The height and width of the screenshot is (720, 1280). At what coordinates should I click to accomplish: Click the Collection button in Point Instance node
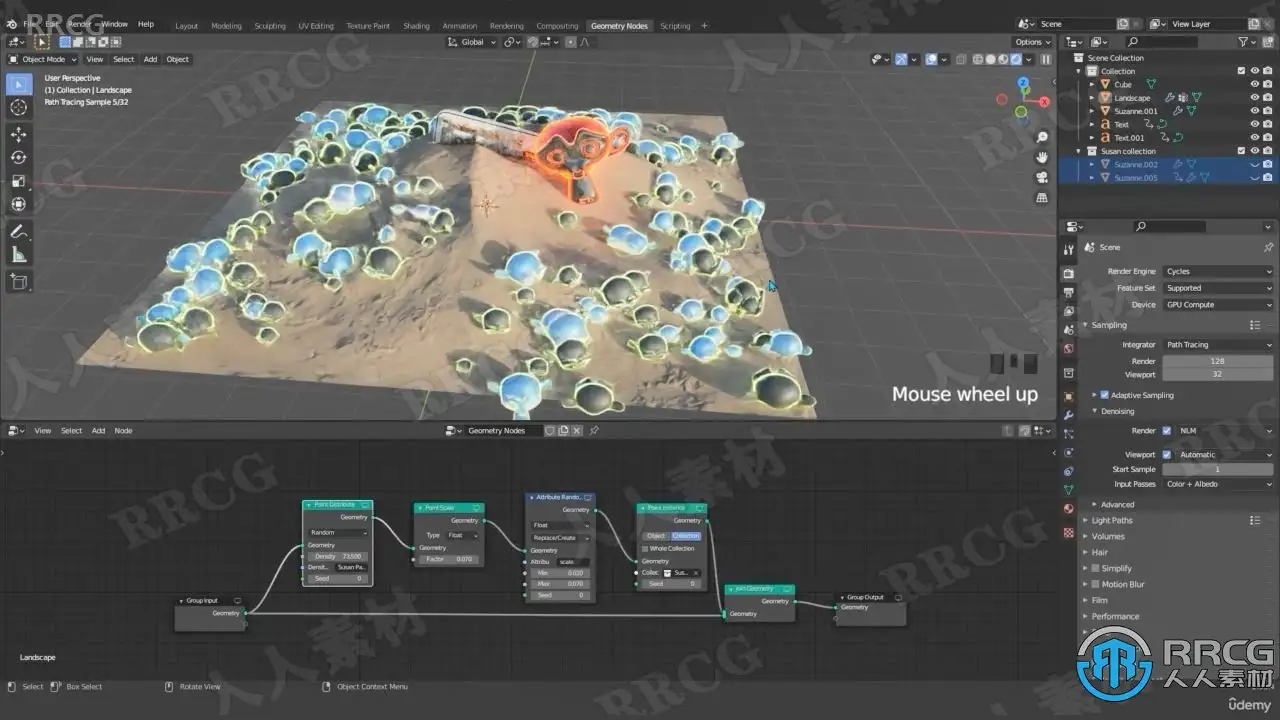point(686,536)
